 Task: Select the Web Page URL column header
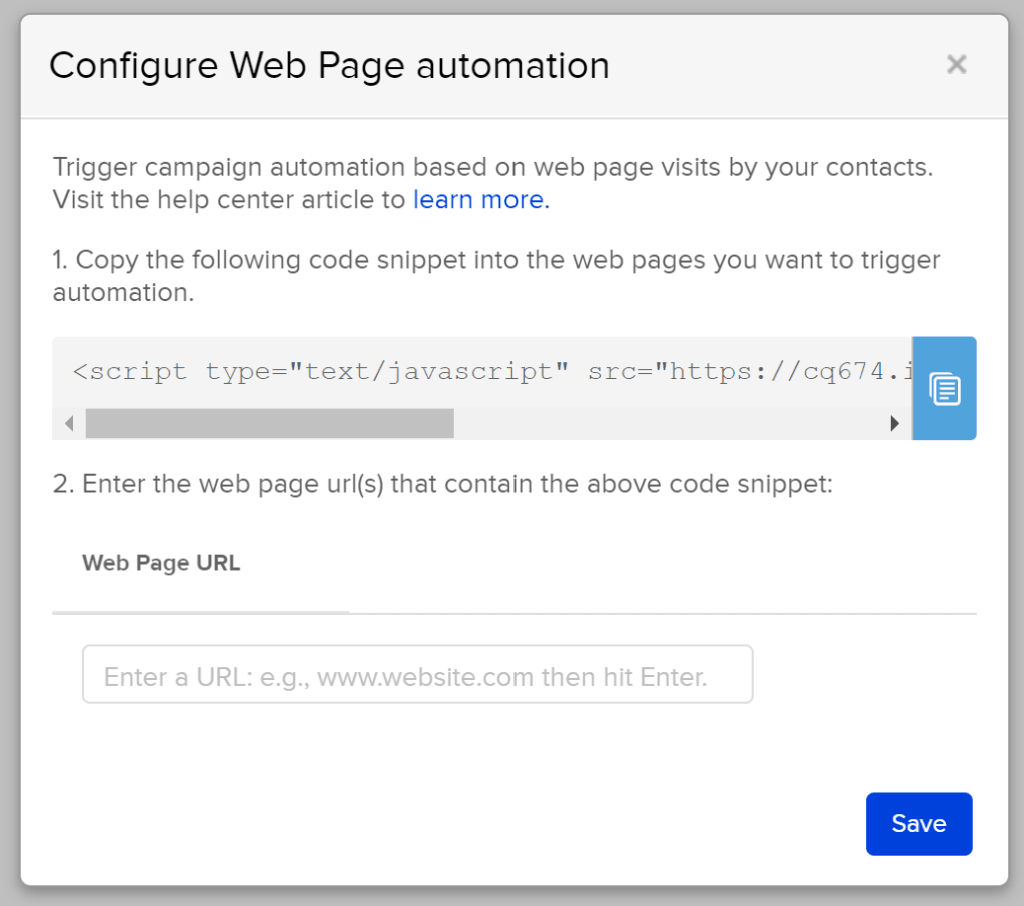click(161, 563)
